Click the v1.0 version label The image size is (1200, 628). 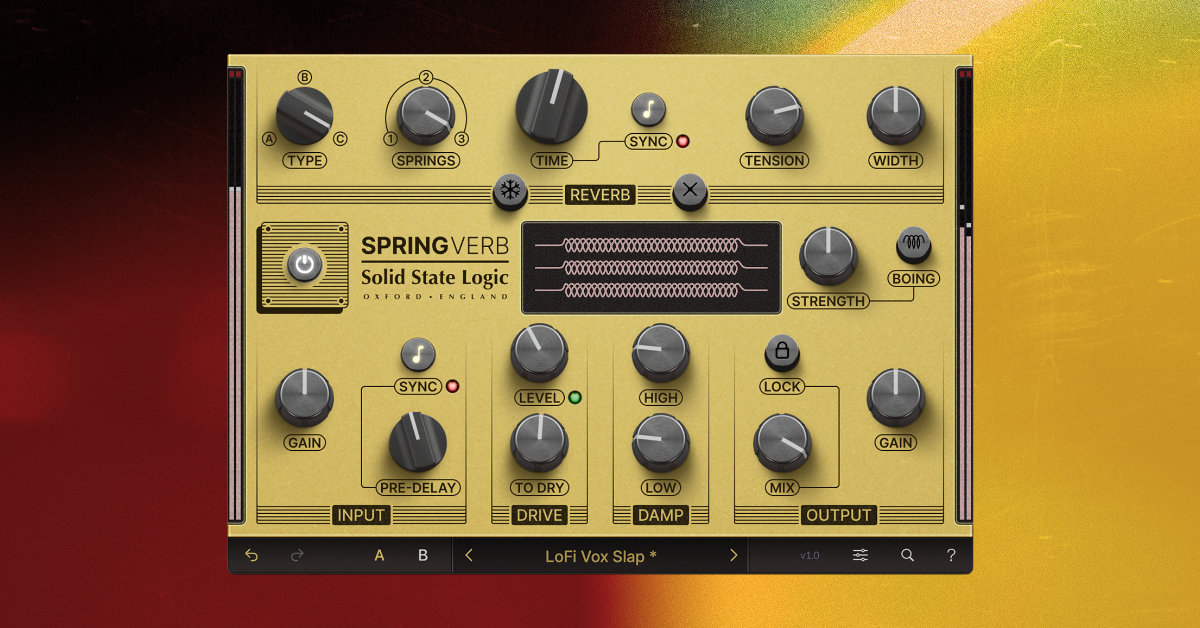tap(810, 554)
